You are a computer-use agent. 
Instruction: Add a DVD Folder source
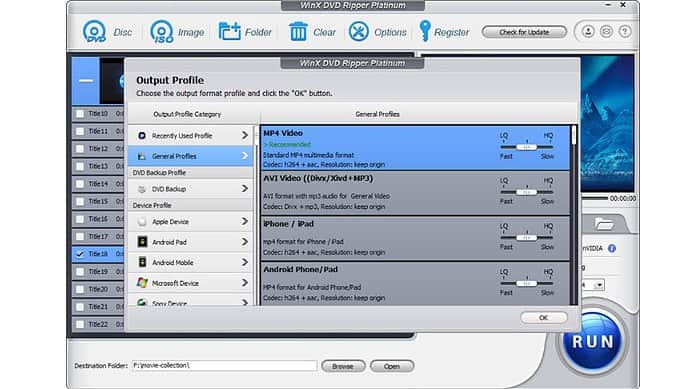click(x=230, y=32)
